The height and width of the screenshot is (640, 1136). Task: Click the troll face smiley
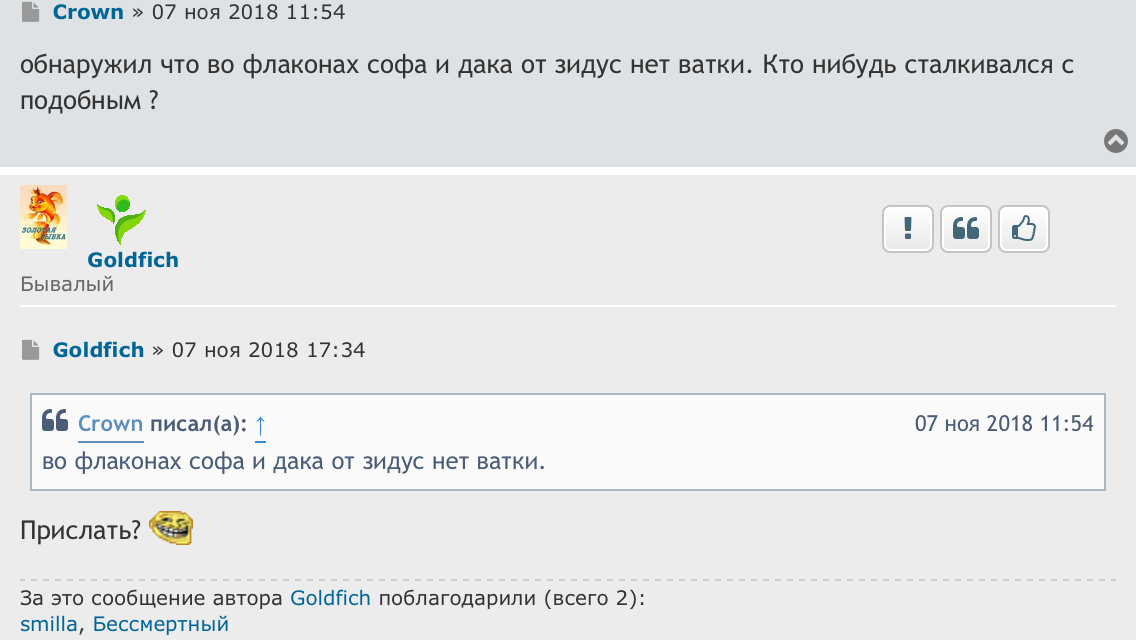click(171, 527)
